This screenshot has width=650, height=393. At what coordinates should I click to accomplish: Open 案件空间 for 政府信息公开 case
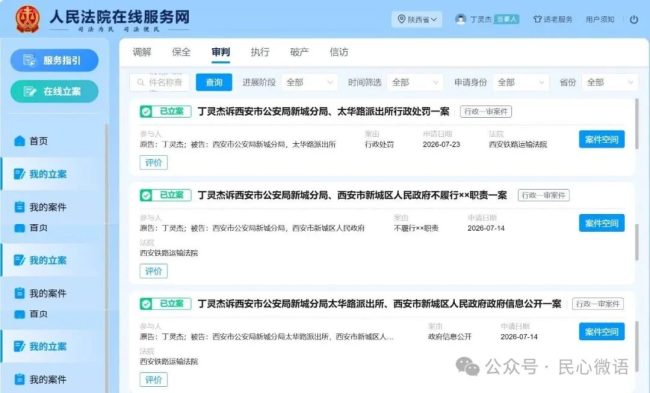click(x=601, y=332)
